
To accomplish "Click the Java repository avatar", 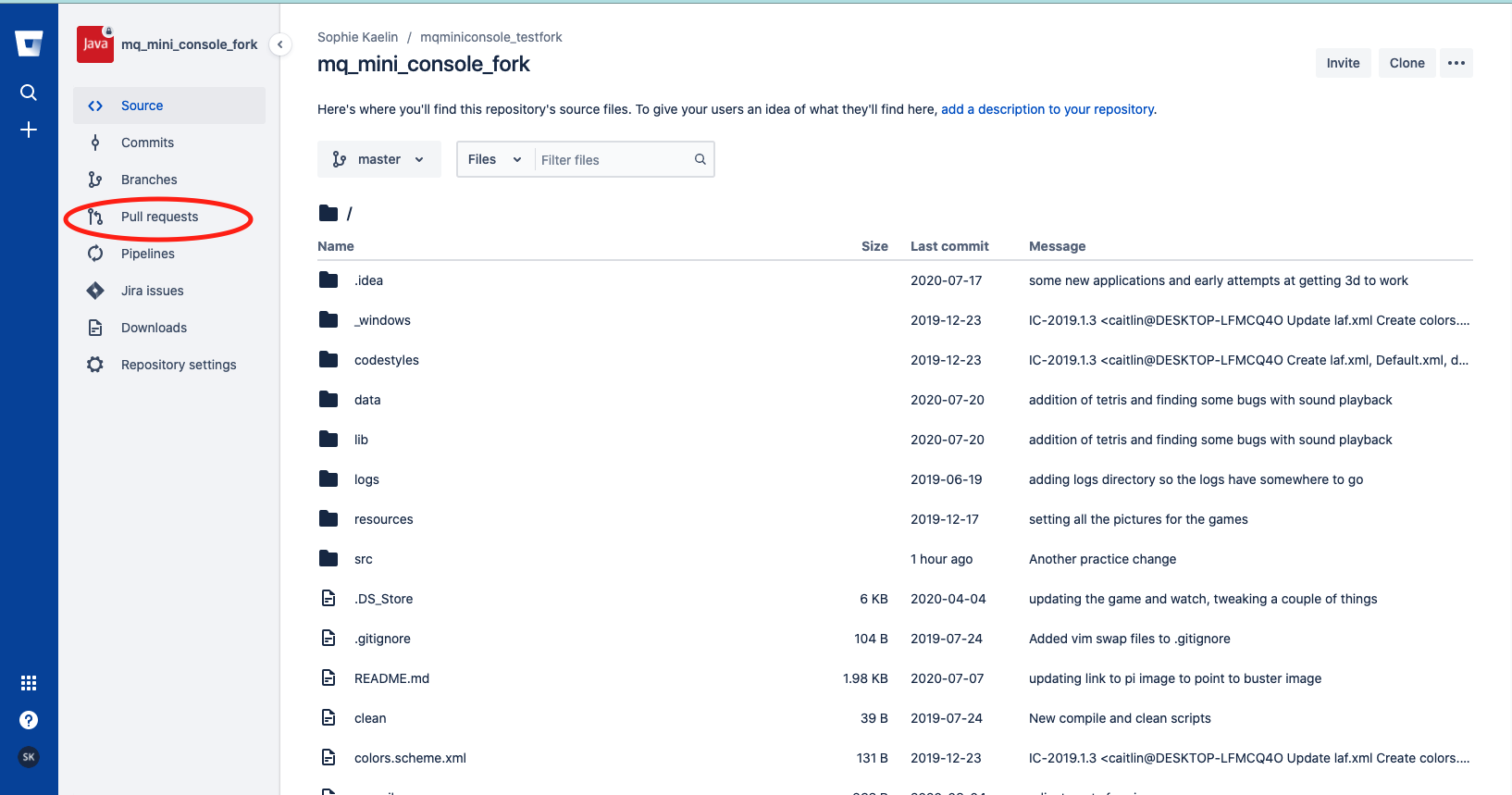I will (x=95, y=44).
